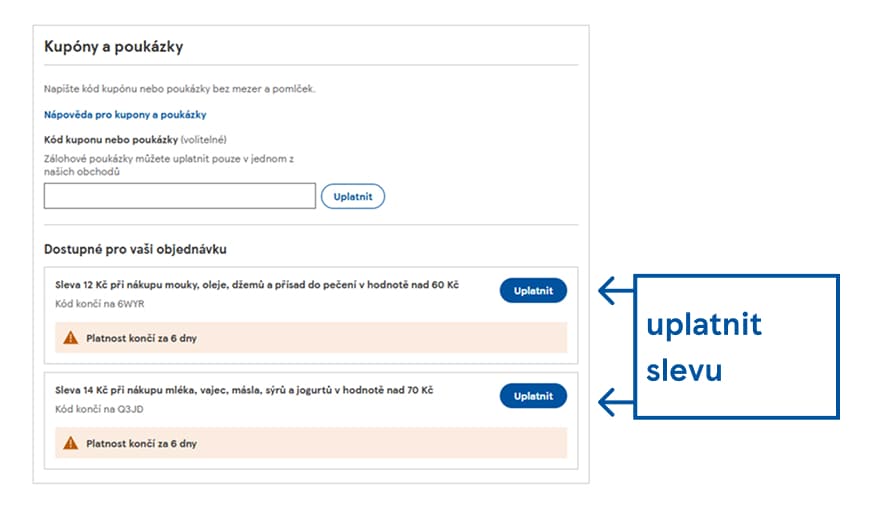The height and width of the screenshot is (506, 876).
Task: Click the warning icon in the Q3JD coupon
Action: 70,442
